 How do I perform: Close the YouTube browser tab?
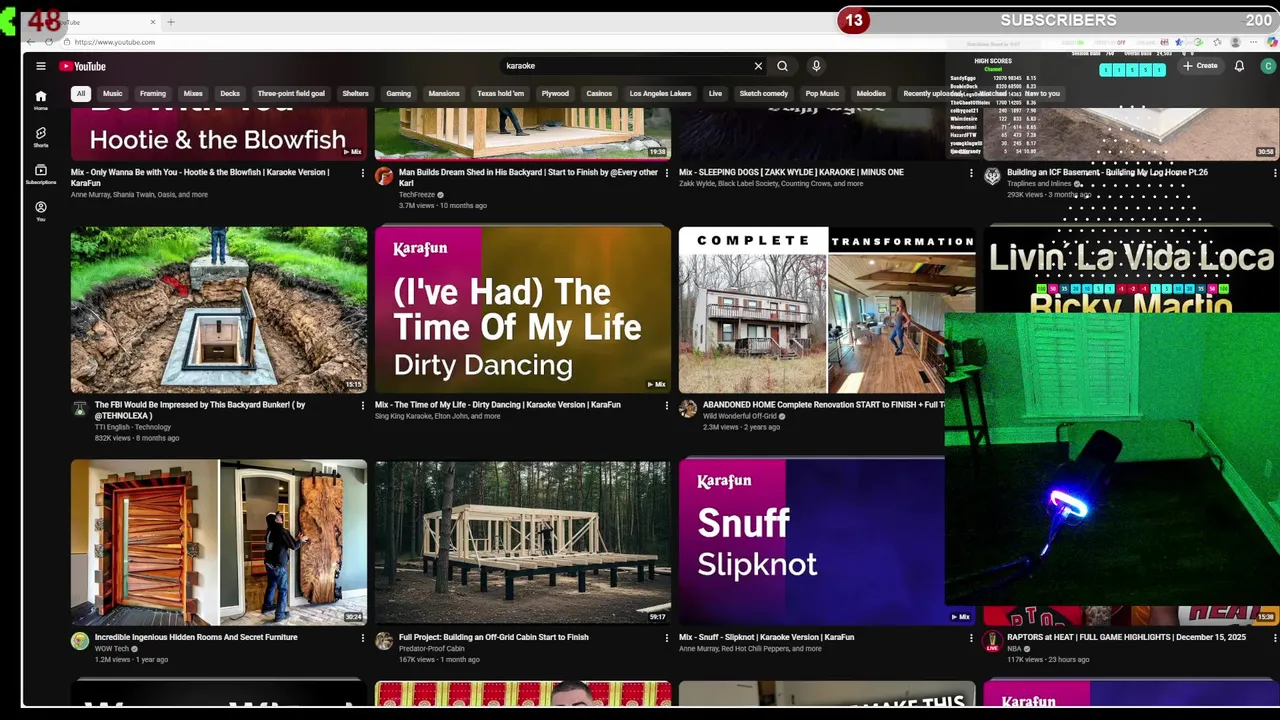click(153, 22)
